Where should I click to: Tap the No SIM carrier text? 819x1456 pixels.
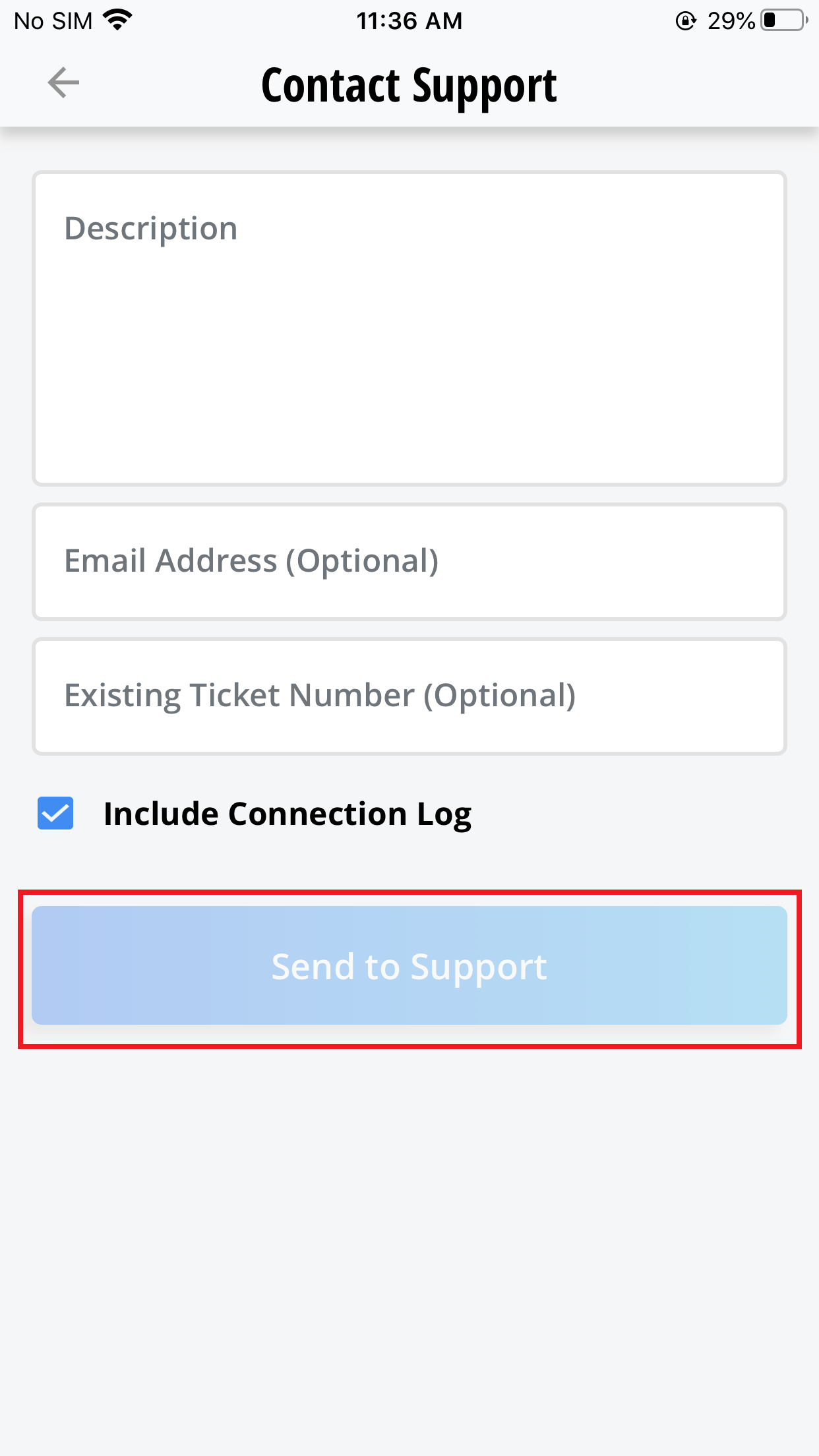(x=53, y=21)
